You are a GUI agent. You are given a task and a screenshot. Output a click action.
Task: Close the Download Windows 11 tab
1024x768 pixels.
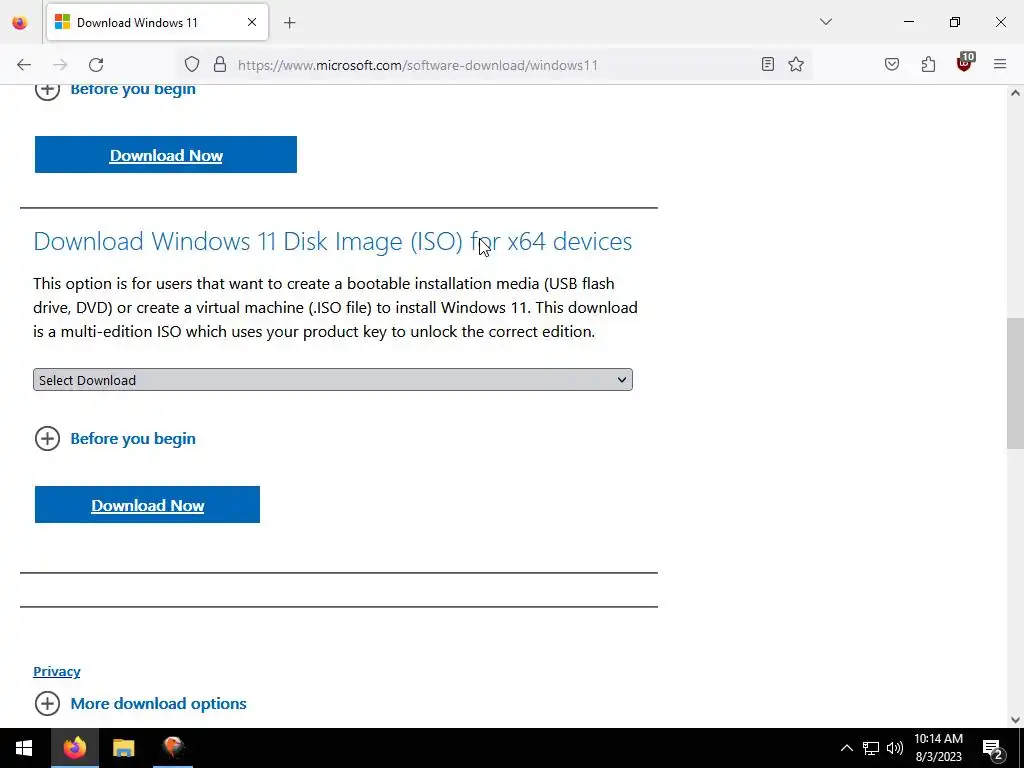(x=252, y=22)
